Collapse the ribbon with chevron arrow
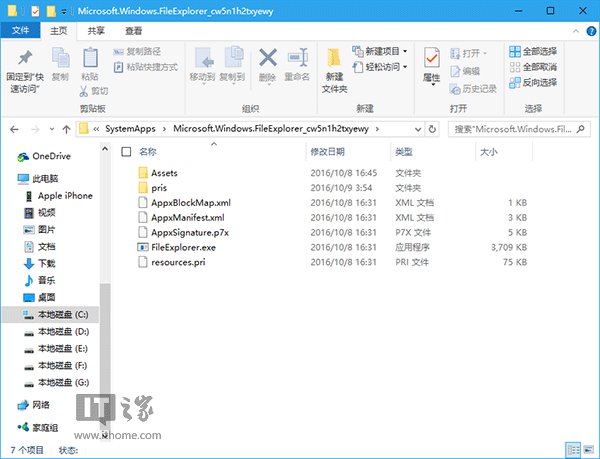 pyautogui.click(x=576, y=31)
